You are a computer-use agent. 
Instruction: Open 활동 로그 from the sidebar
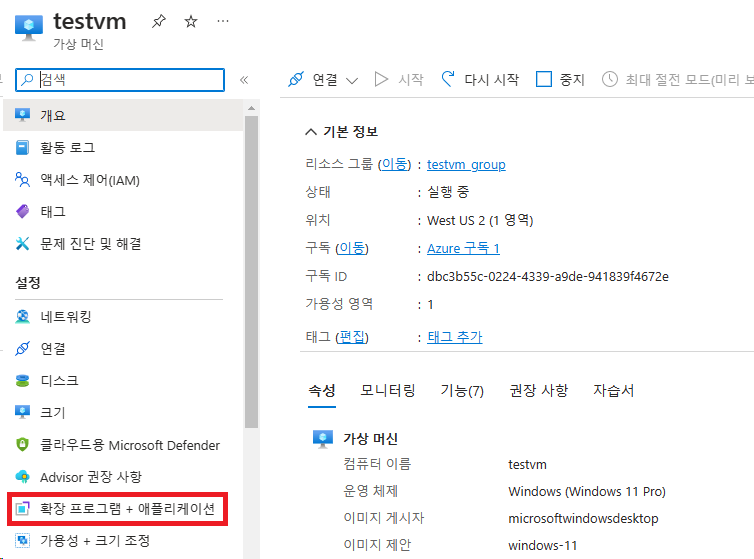(67, 148)
